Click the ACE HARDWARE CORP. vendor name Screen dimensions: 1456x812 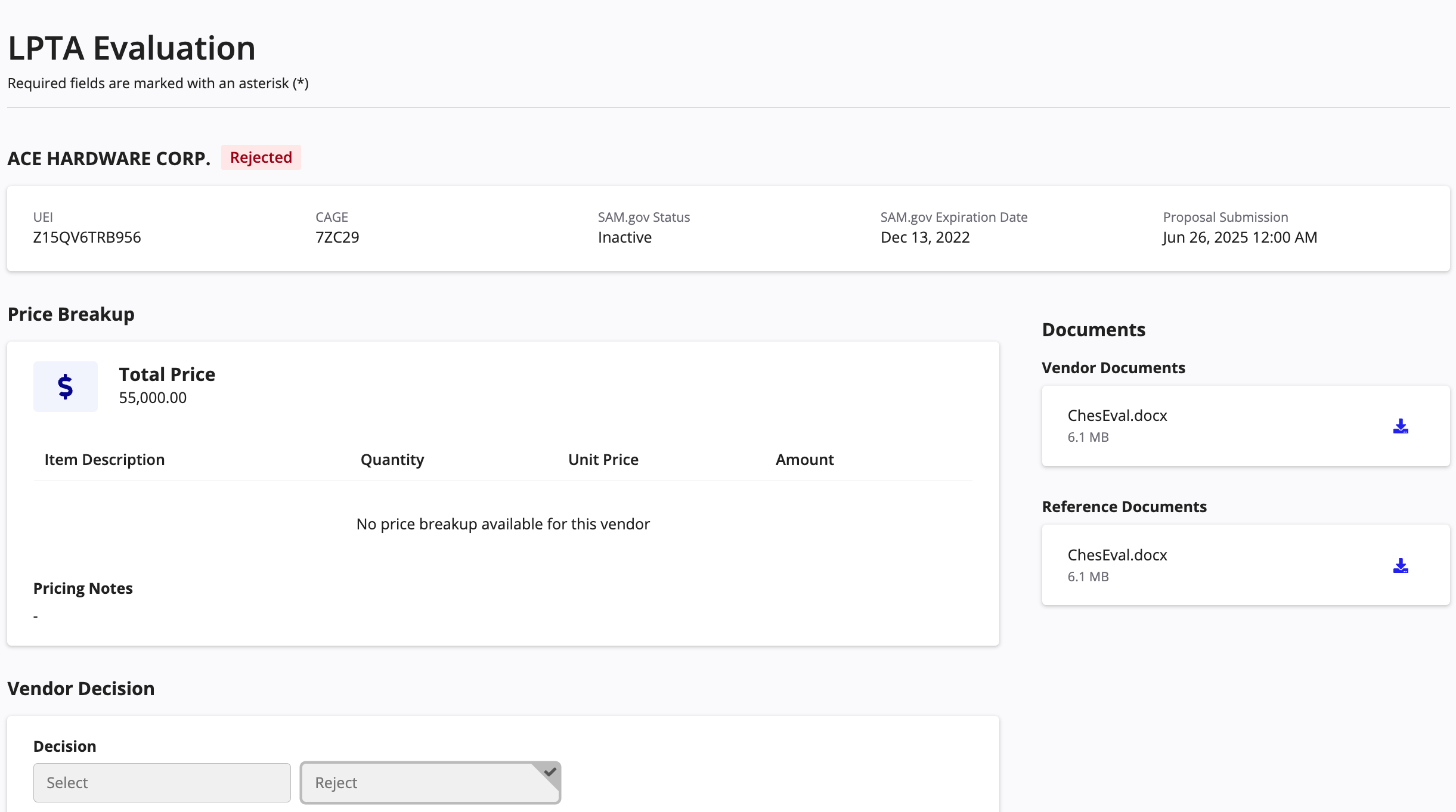tap(109, 159)
